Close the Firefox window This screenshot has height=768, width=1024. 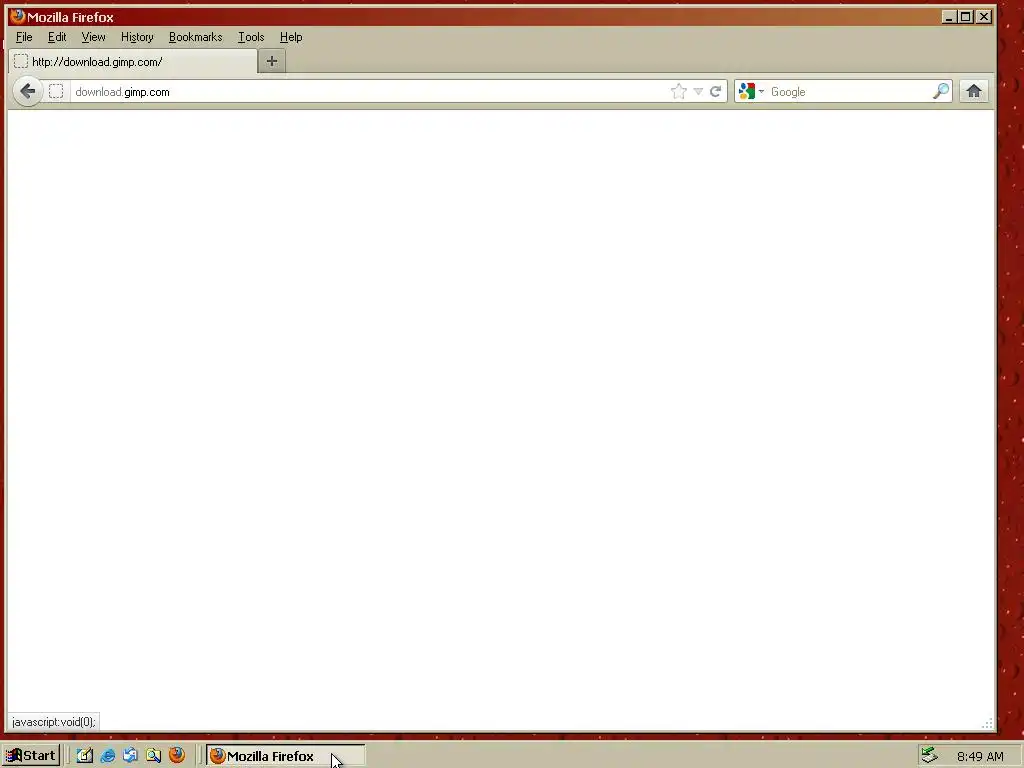984,17
